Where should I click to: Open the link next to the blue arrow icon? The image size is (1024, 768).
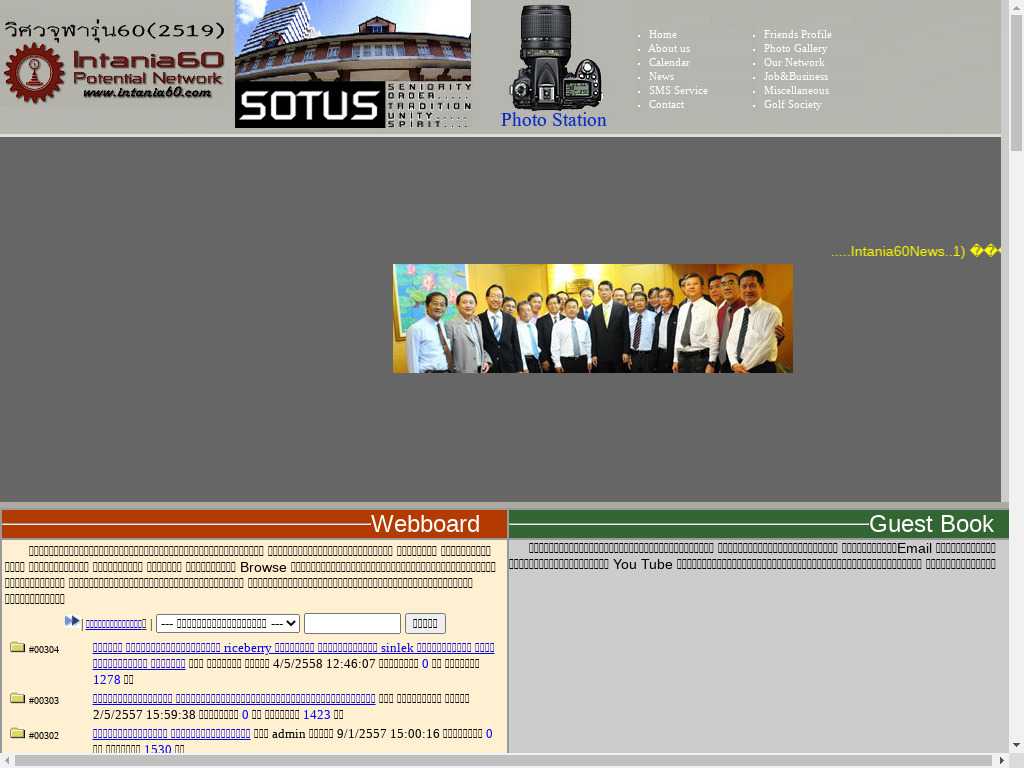[116, 624]
